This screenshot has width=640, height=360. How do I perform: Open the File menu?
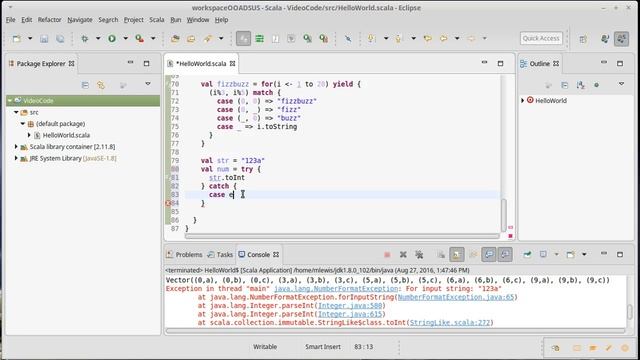coord(11,20)
